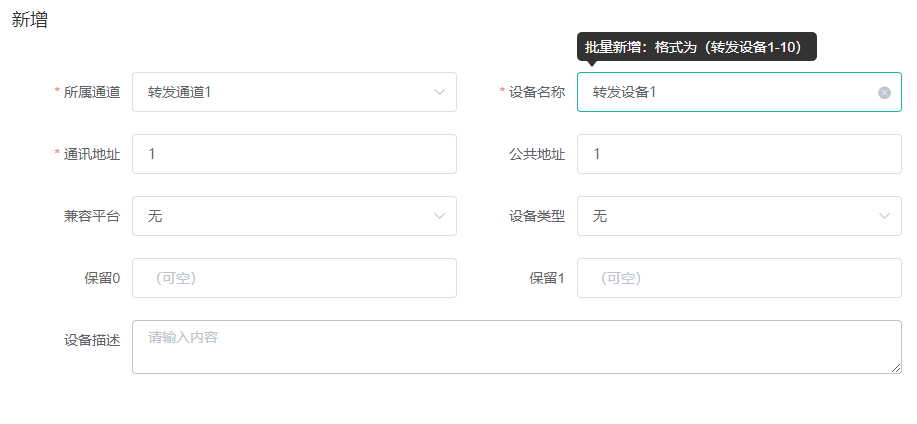Click the 新增 dialog title
This screenshot has width=917, height=424.
(x=30, y=20)
